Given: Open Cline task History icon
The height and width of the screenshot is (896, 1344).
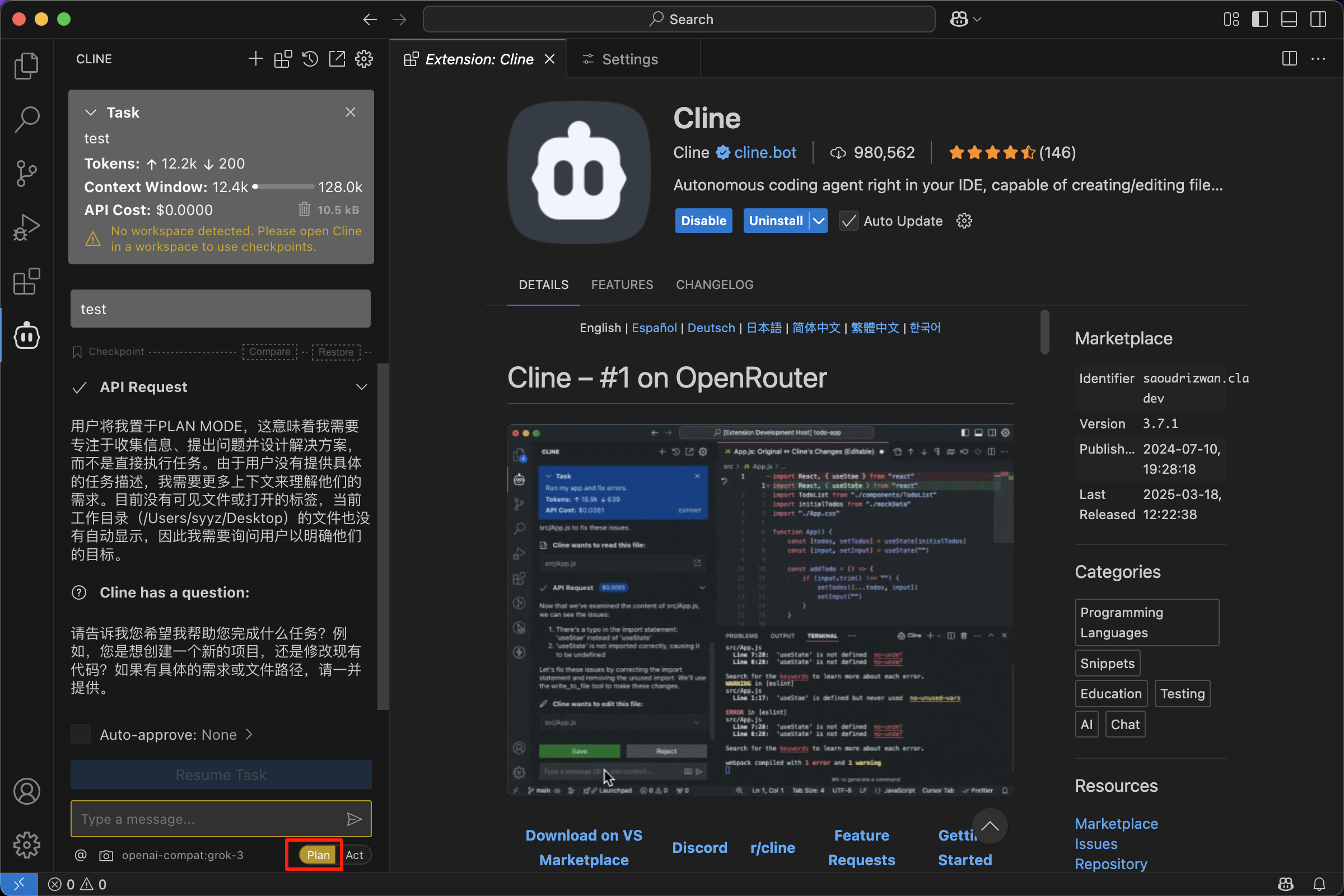Looking at the screenshot, I should (x=310, y=59).
